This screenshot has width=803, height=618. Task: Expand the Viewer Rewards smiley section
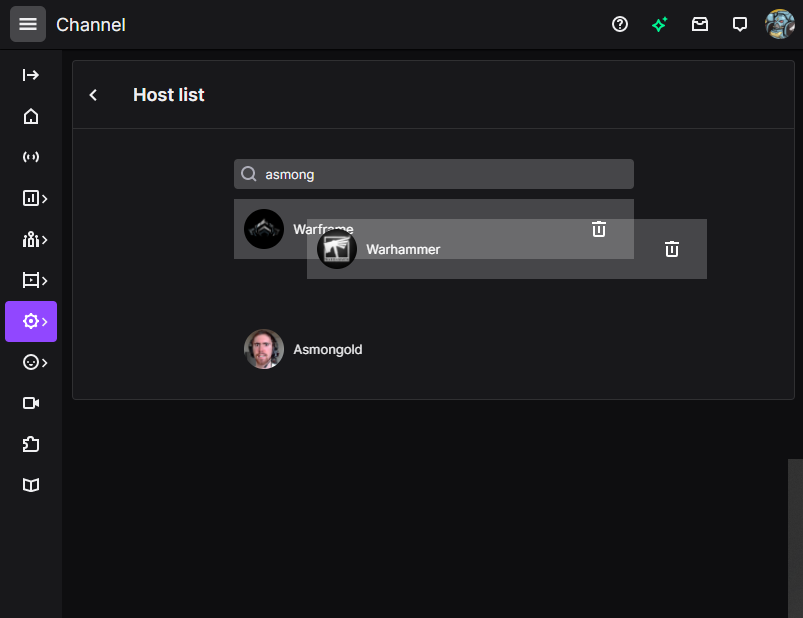[x=34, y=363]
